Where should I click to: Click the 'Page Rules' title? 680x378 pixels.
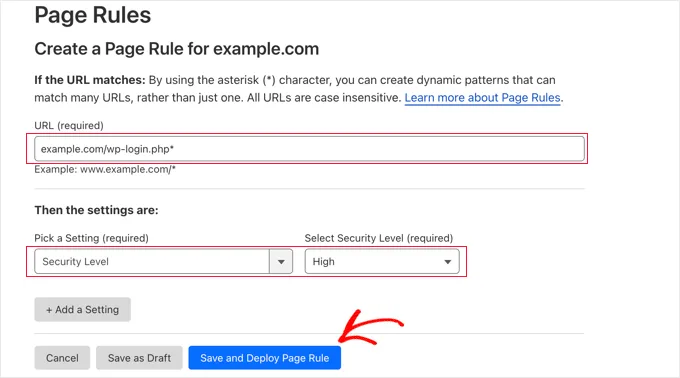[93, 15]
